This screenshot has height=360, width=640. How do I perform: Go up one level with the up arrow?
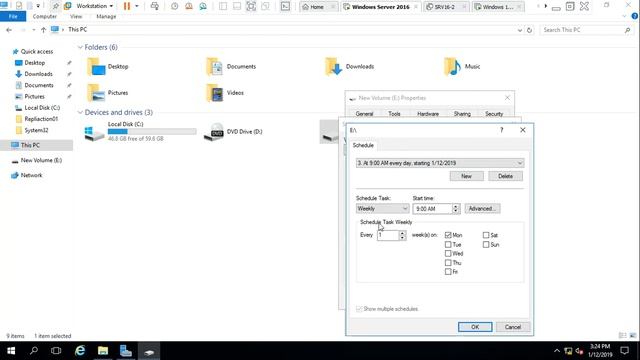(x=43, y=30)
